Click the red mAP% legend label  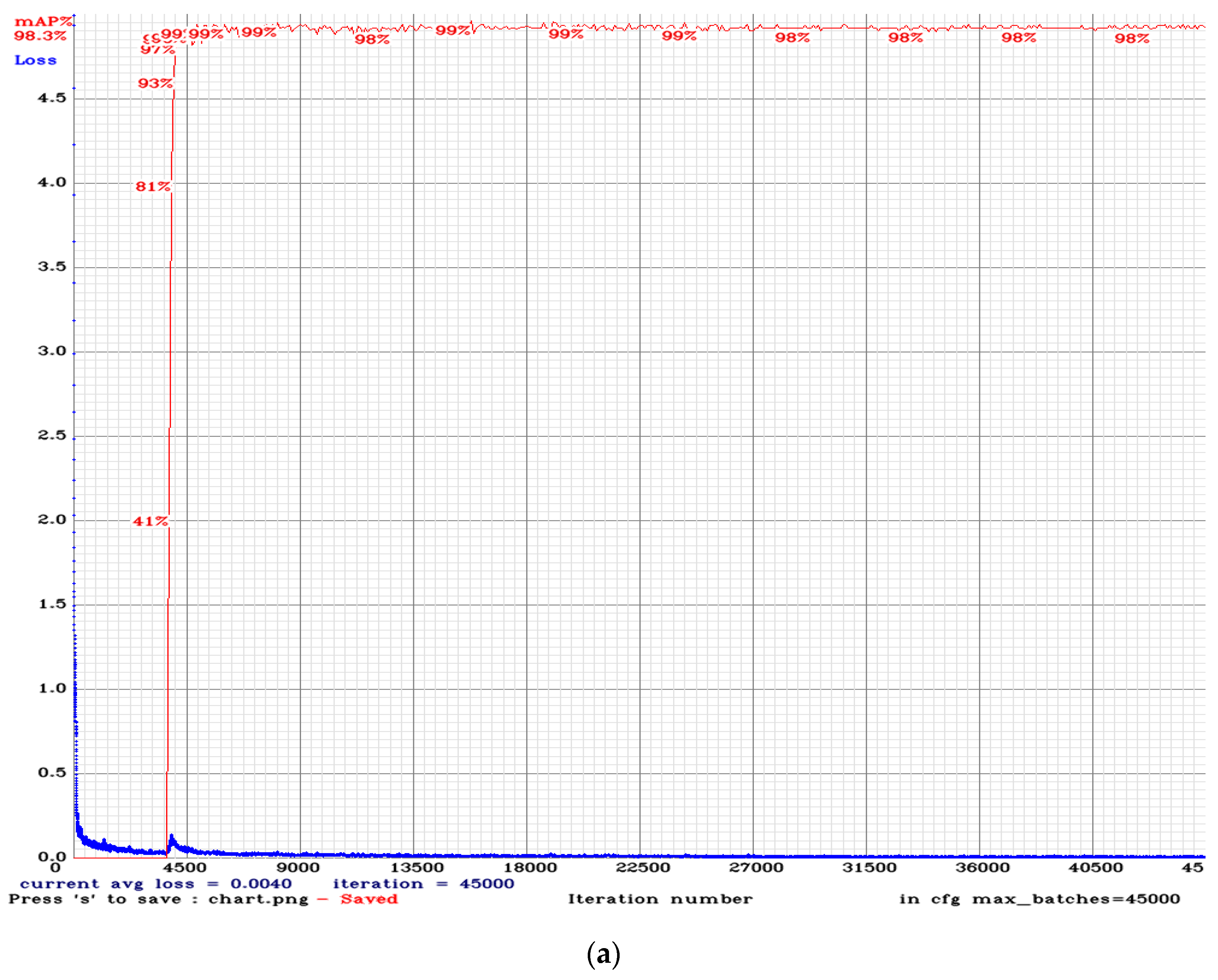[43, 22]
